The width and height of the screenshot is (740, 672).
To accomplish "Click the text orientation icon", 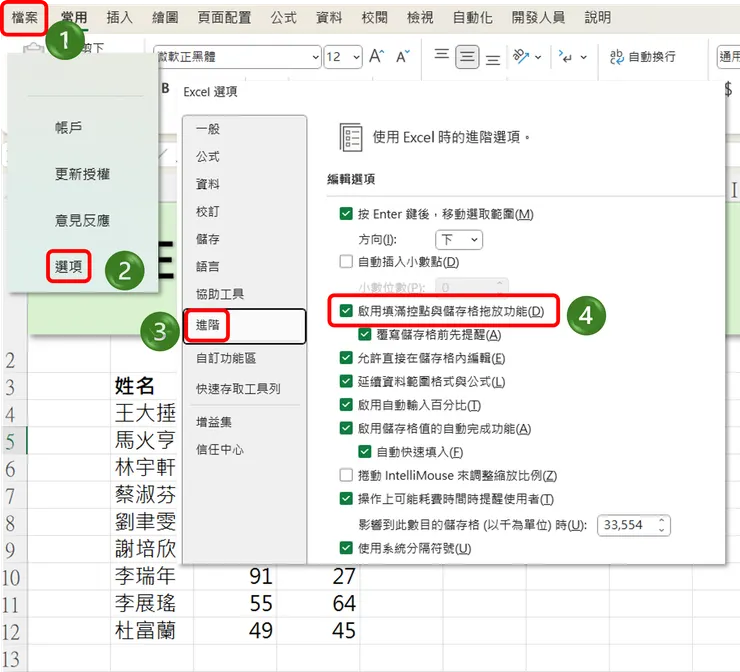I will 521,57.
